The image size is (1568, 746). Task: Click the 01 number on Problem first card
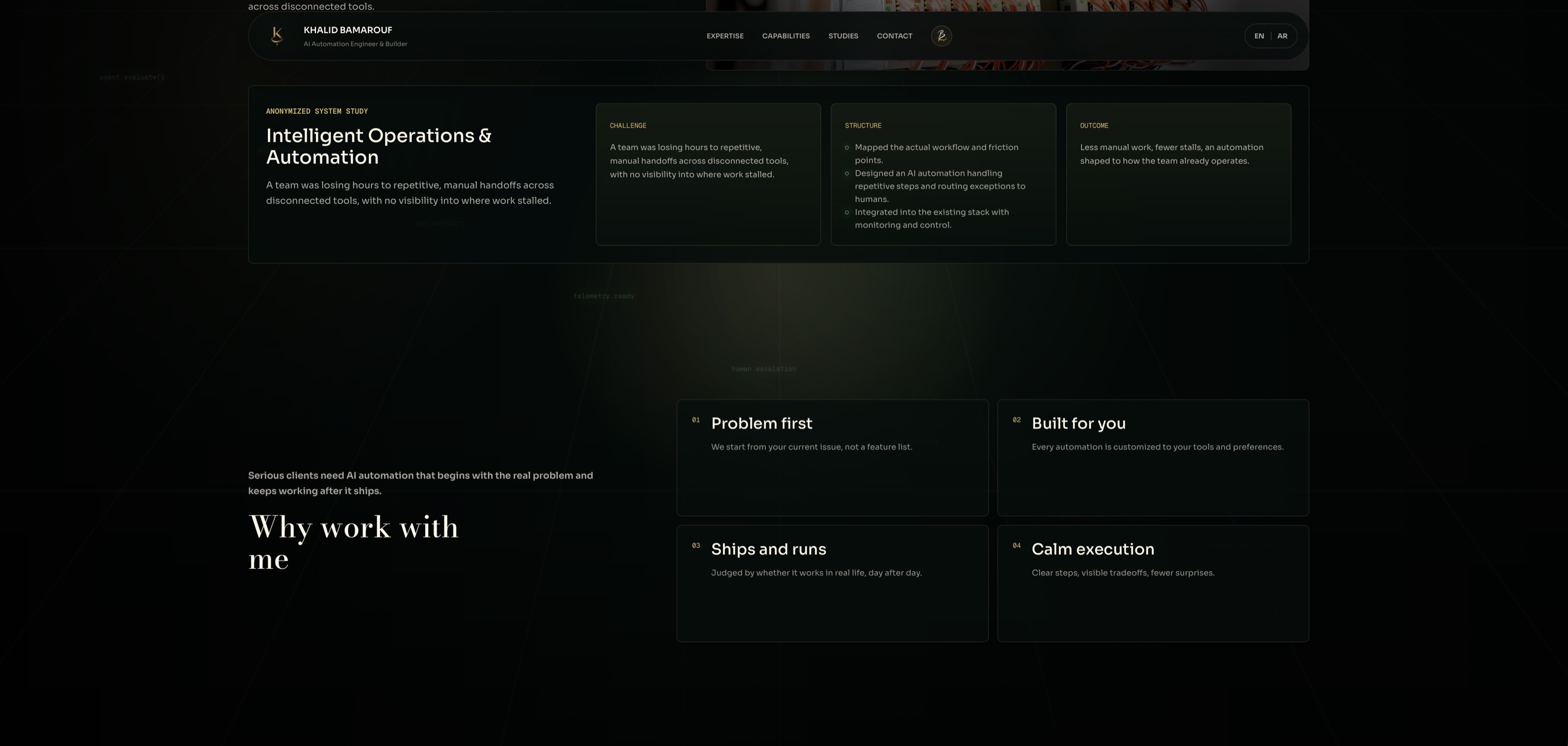696,420
